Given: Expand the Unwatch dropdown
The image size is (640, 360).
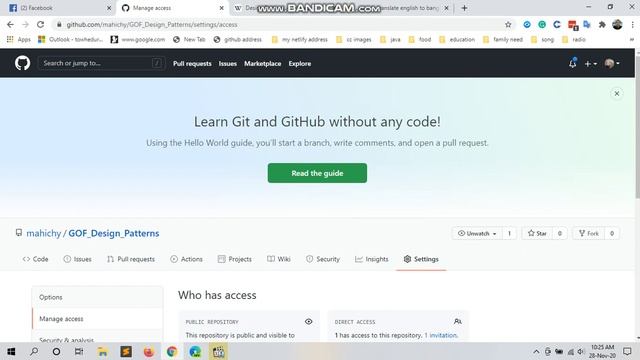Looking at the screenshot, I should click(477, 233).
